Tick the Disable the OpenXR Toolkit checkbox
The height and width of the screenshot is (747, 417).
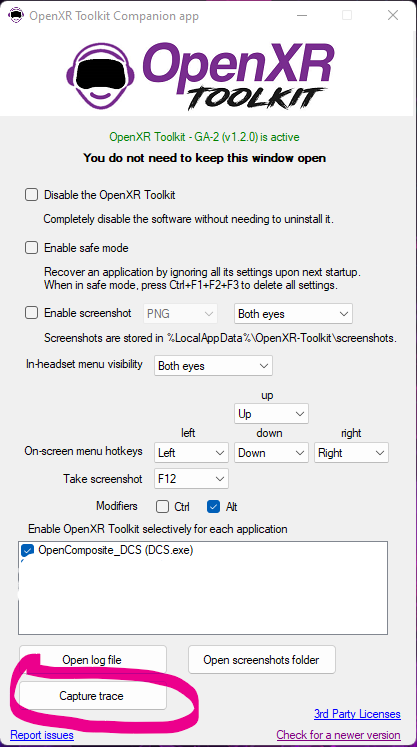point(31,195)
